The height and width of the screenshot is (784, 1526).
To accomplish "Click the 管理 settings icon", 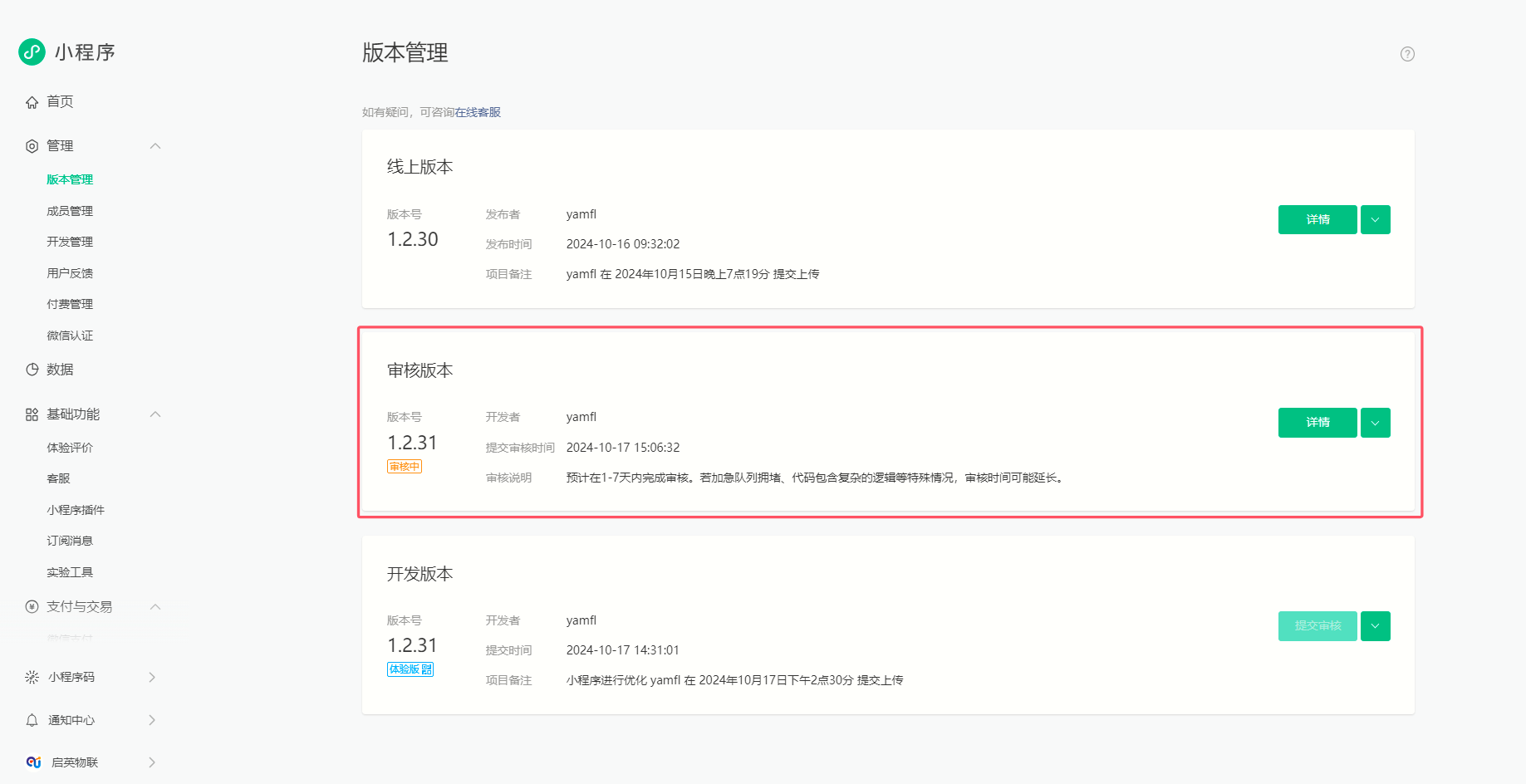I will pyautogui.click(x=32, y=146).
